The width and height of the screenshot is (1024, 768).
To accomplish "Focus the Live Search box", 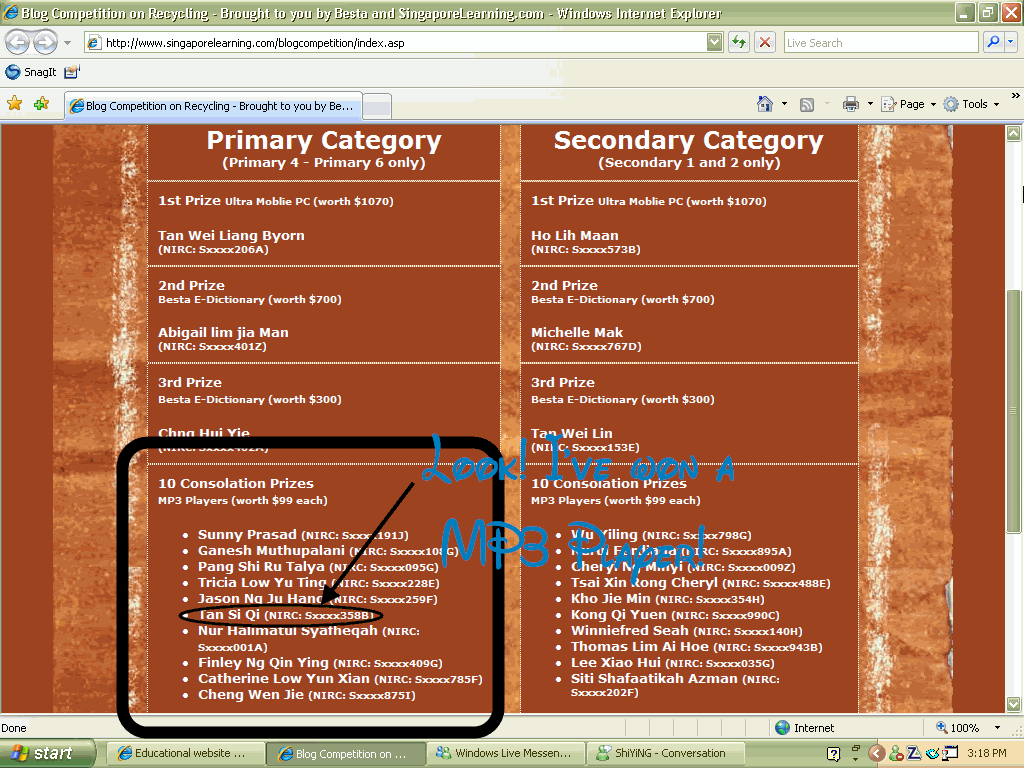I will click(x=880, y=43).
